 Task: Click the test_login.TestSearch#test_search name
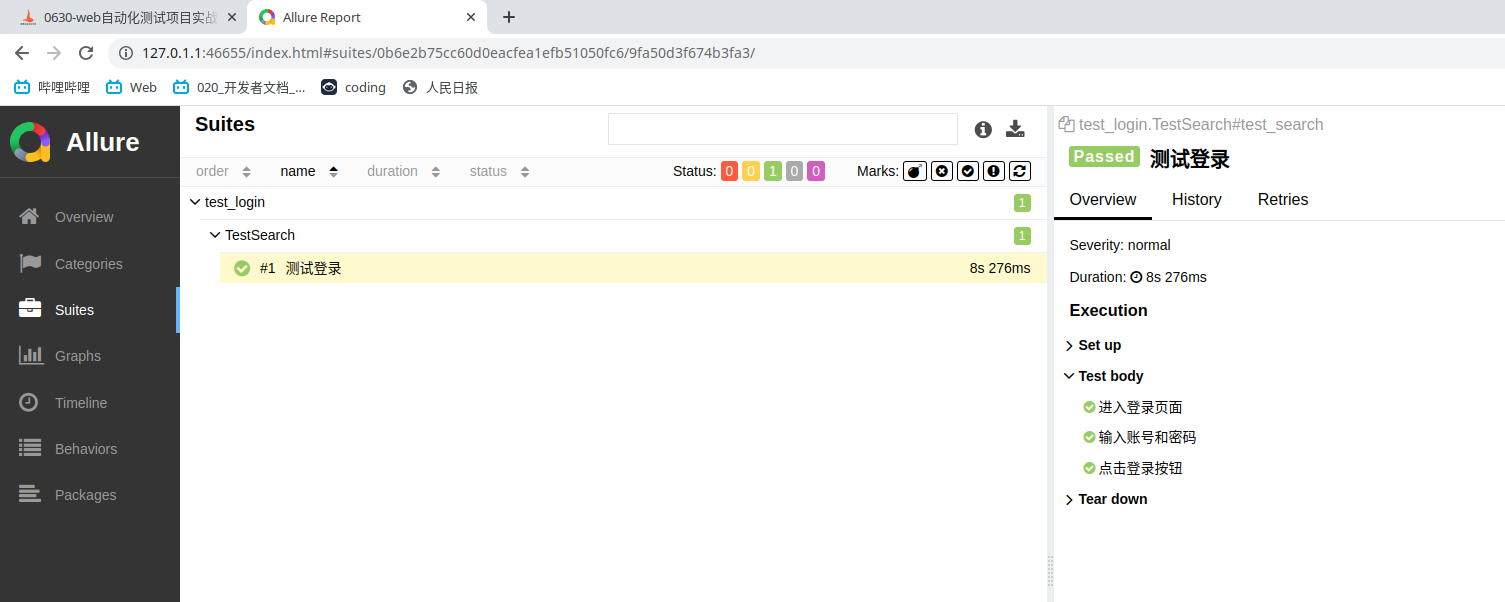point(1201,124)
